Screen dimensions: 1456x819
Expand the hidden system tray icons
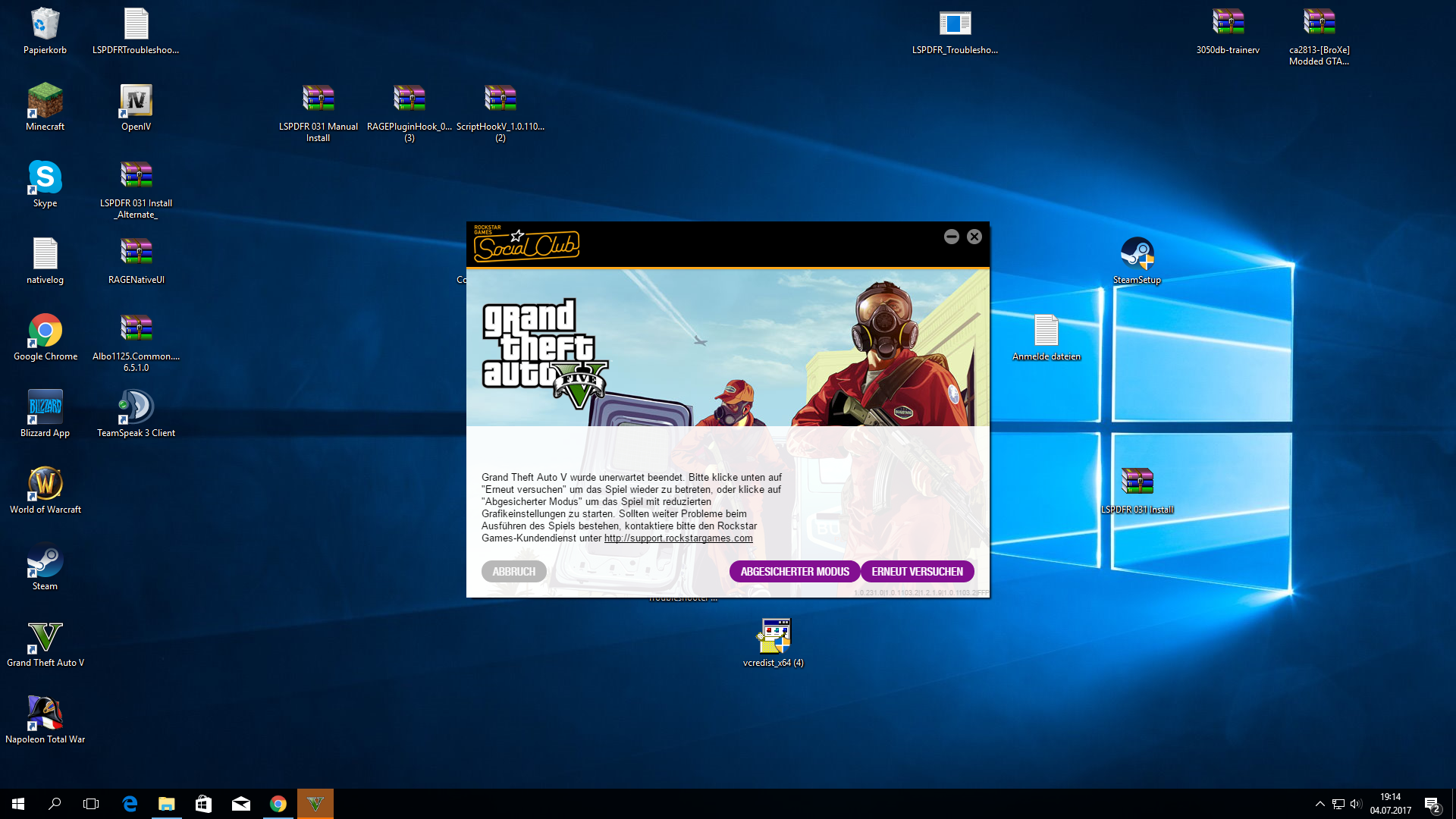[x=1319, y=804]
